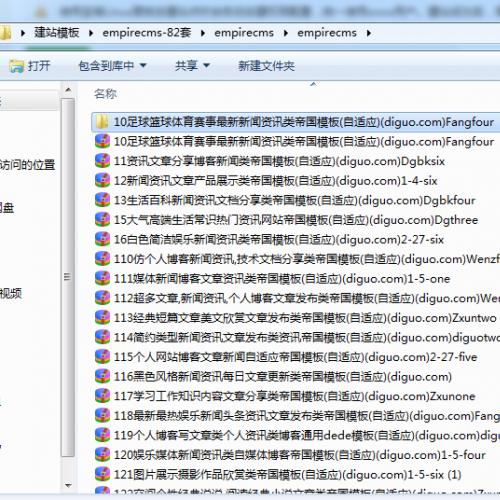Click the archive icon of the 111媒体新闻博客 file

pyautogui.click(x=102, y=279)
